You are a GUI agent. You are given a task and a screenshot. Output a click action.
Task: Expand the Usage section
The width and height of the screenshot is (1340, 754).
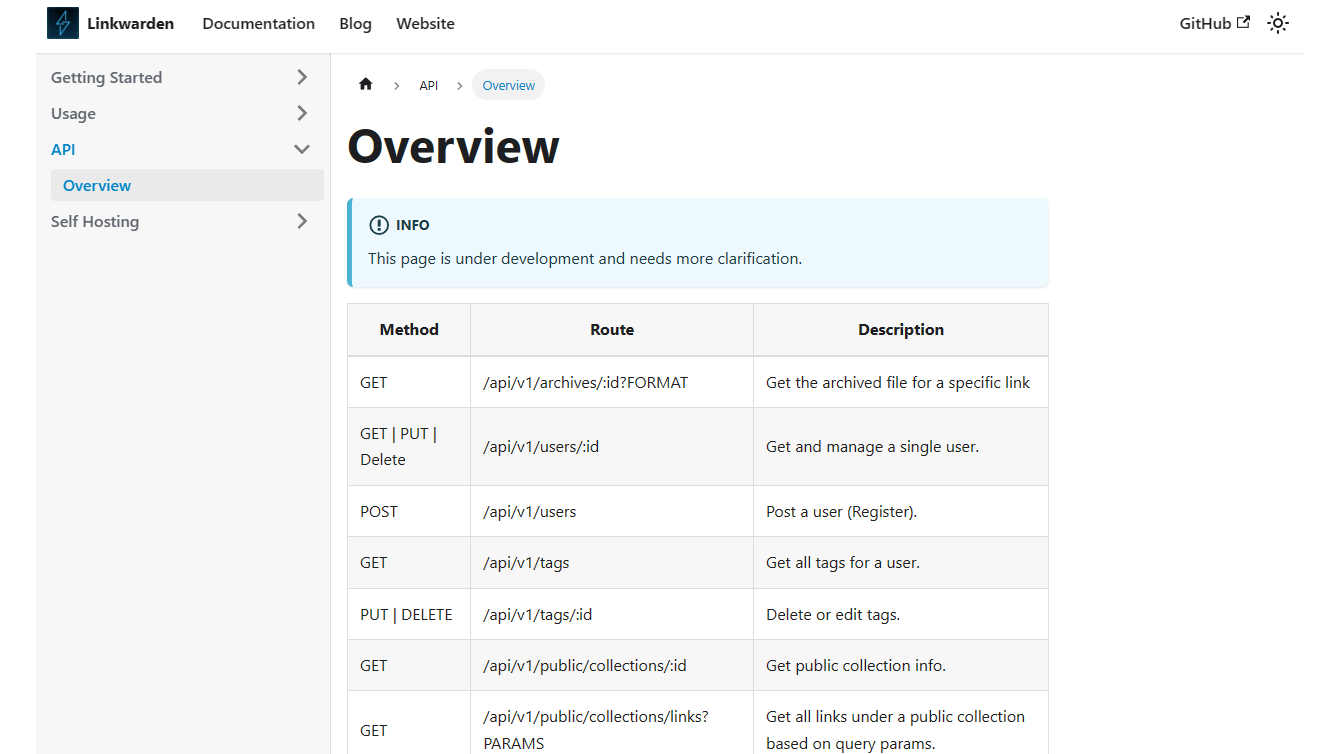pos(302,113)
